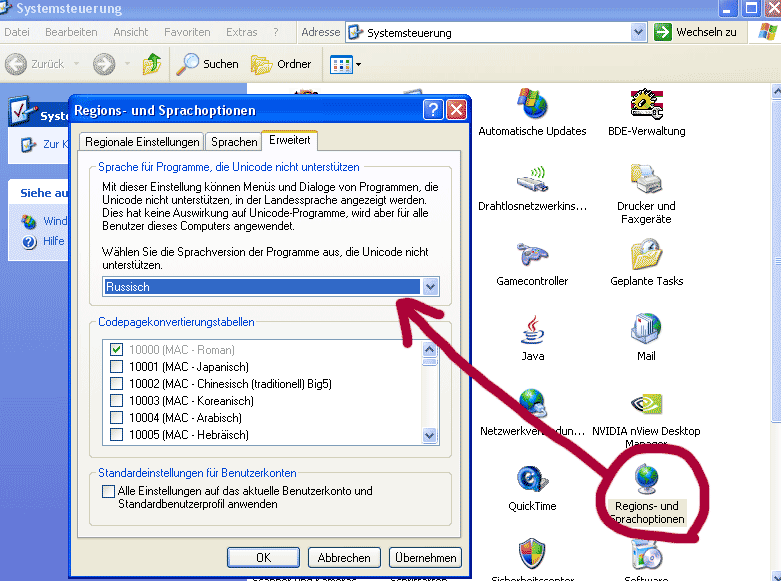Screen dimensions: 781x581
Task: Click Zur Kategorieansicht link in sidebar
Action: 55,144
